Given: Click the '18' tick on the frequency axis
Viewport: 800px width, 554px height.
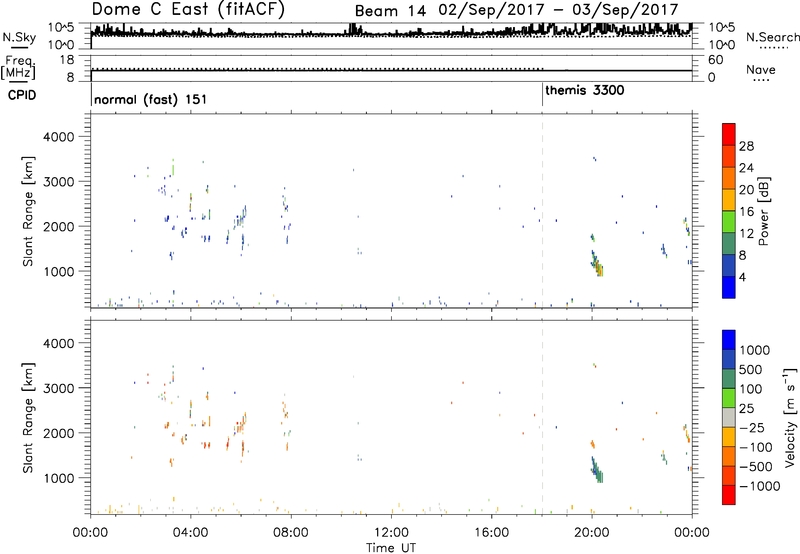Looking at the screenshot, I should pyautogui.click(x=67, y=60).
